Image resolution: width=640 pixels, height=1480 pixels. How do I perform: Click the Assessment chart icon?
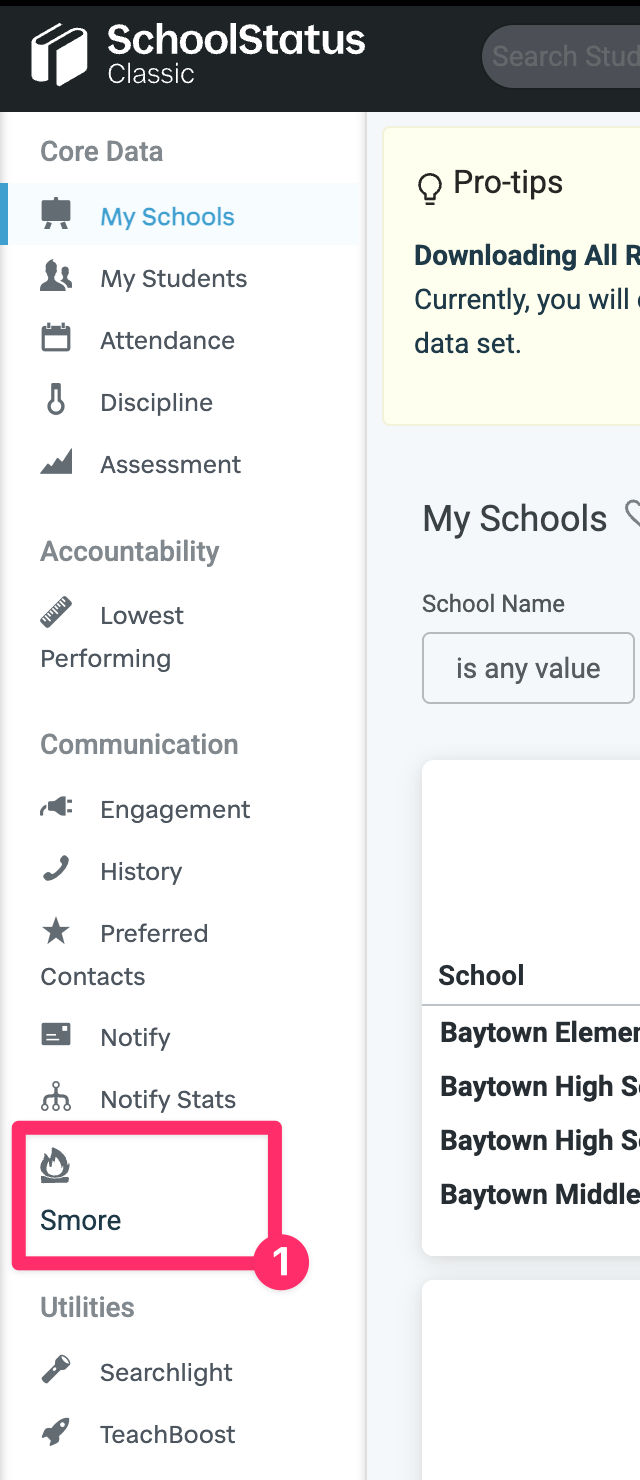coord(56,462)
